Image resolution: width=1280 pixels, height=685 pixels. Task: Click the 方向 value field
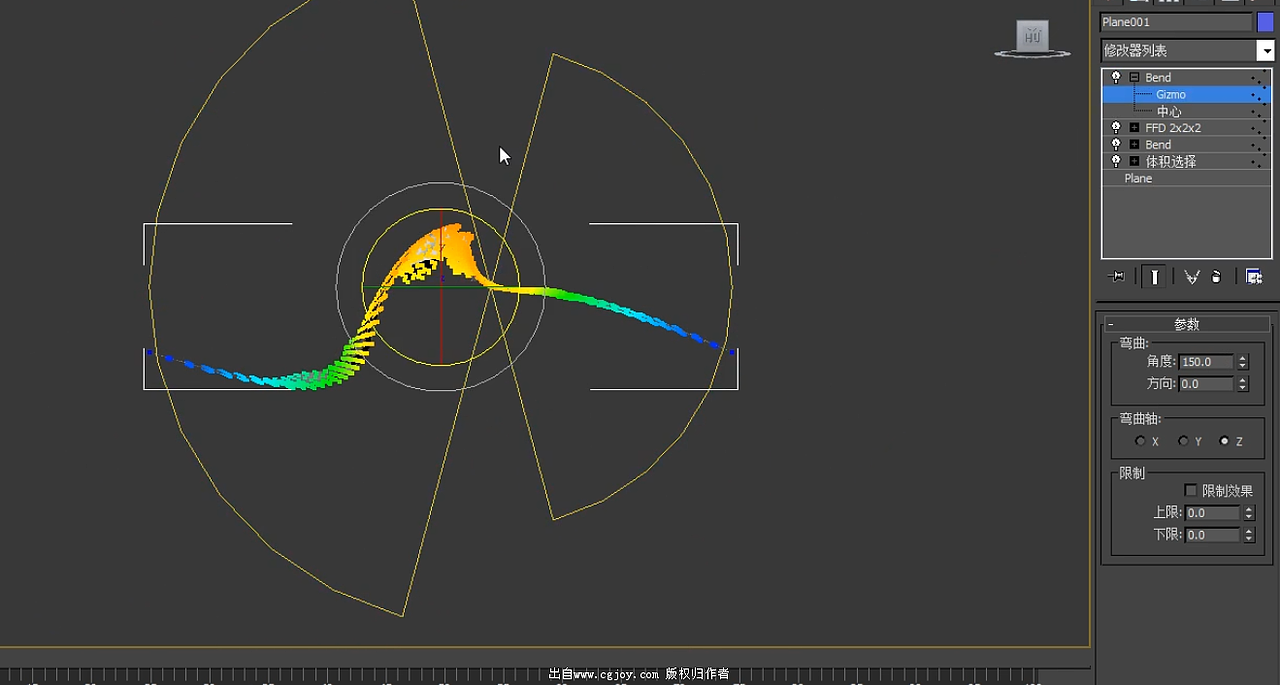[1206, 384]
